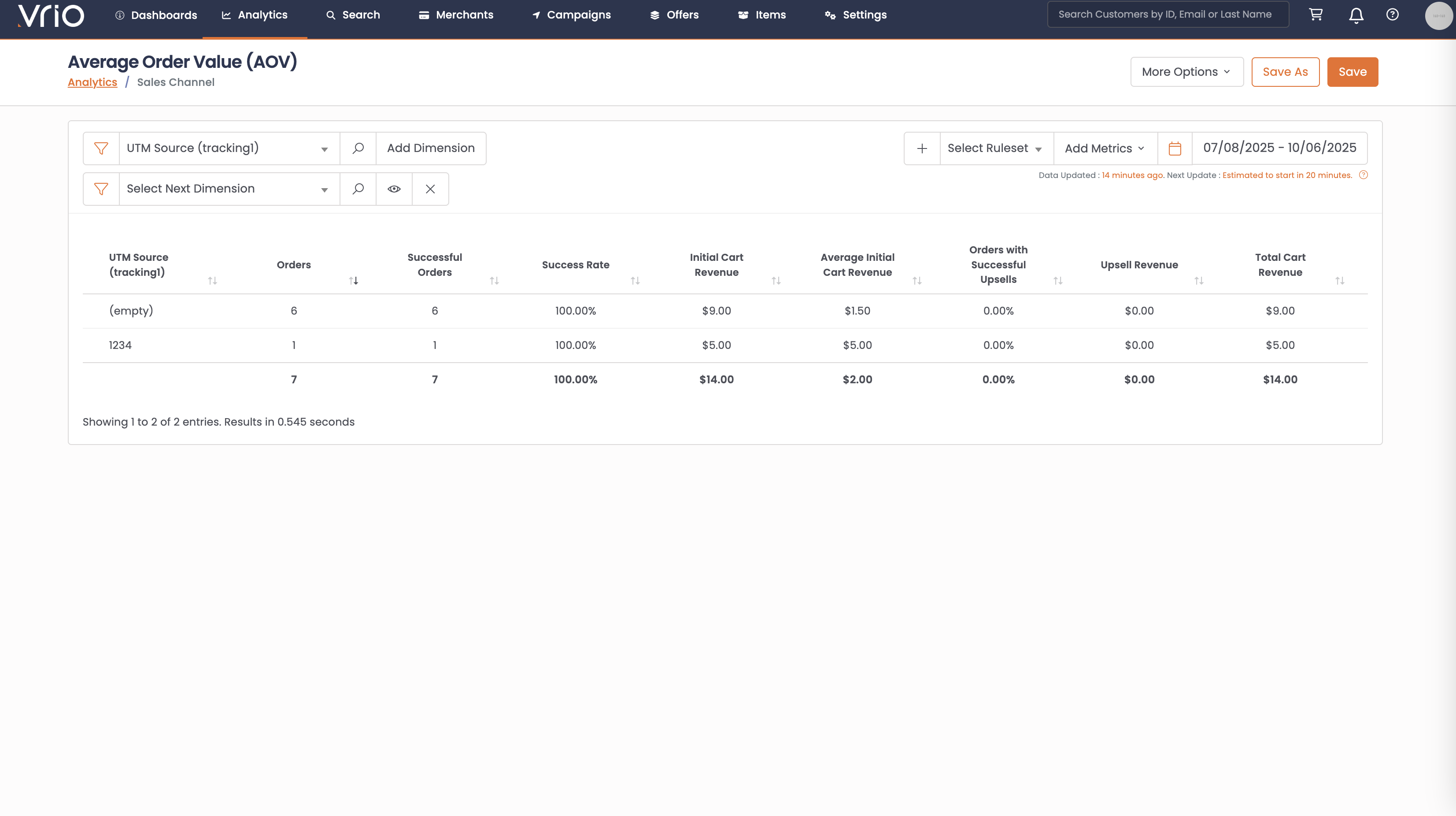Open notifications bell icon
Viewport: 1456px width, 816px height.
pyautogui.click(x=1356, y=15)
